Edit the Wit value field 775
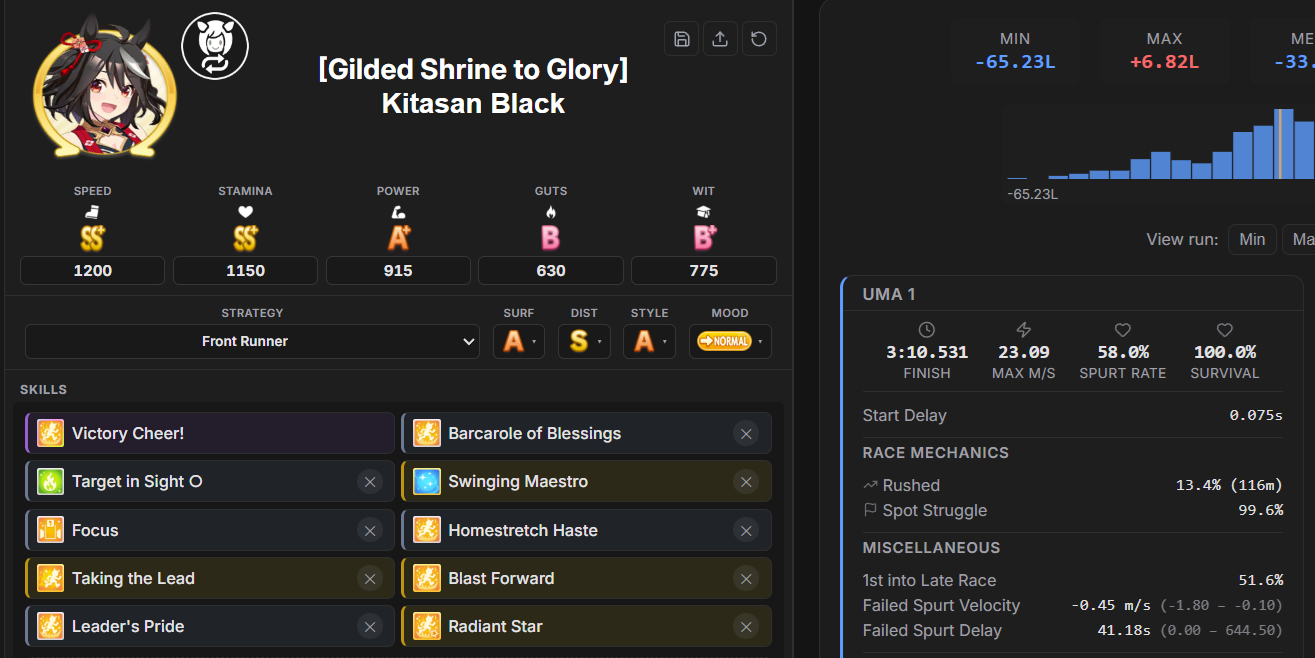 (704, 271)
